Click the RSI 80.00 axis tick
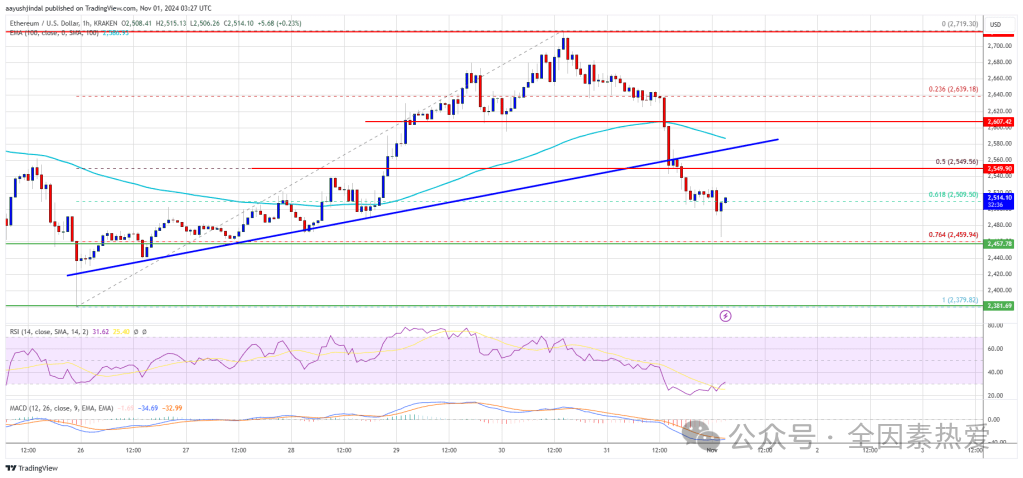 996,325
